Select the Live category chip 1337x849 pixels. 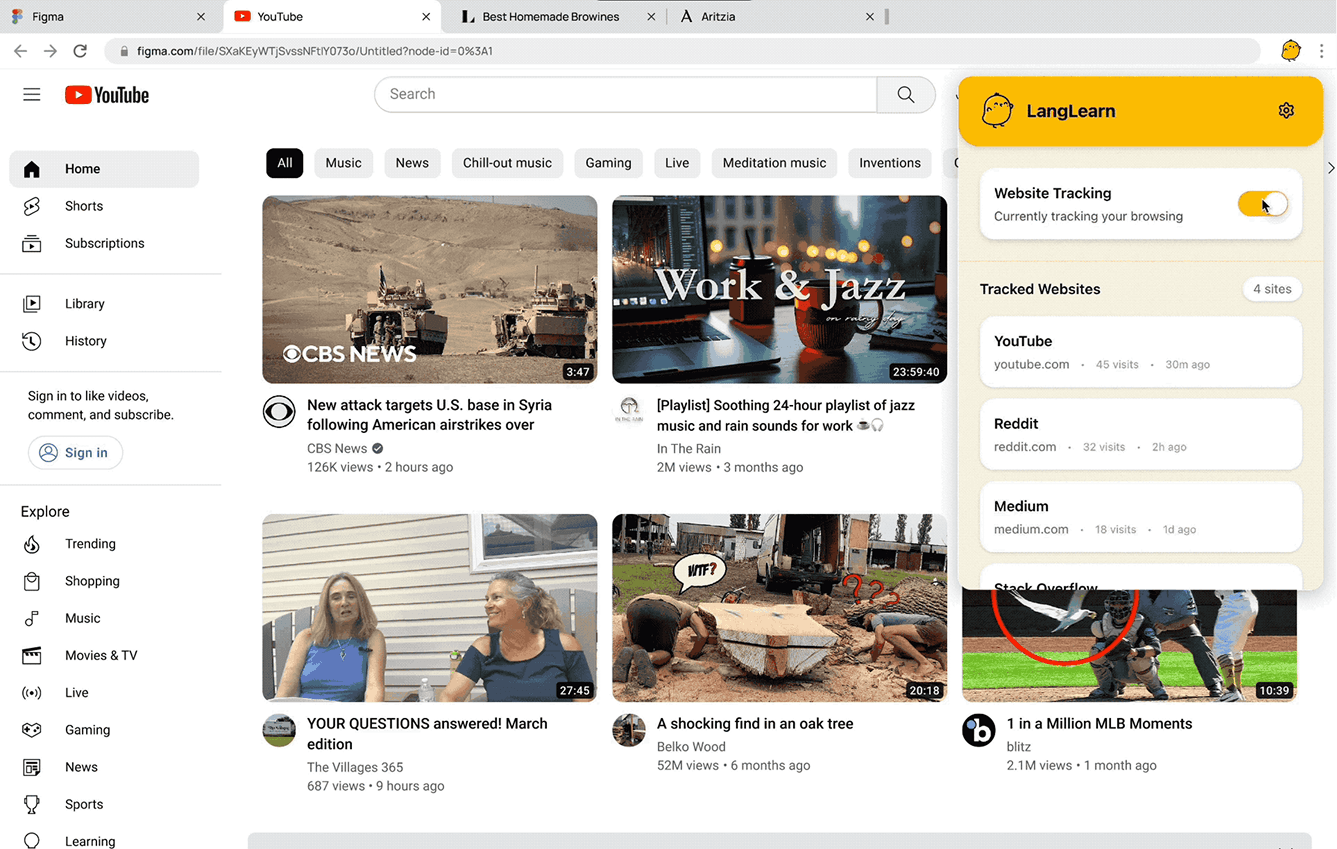coord(677,163)
